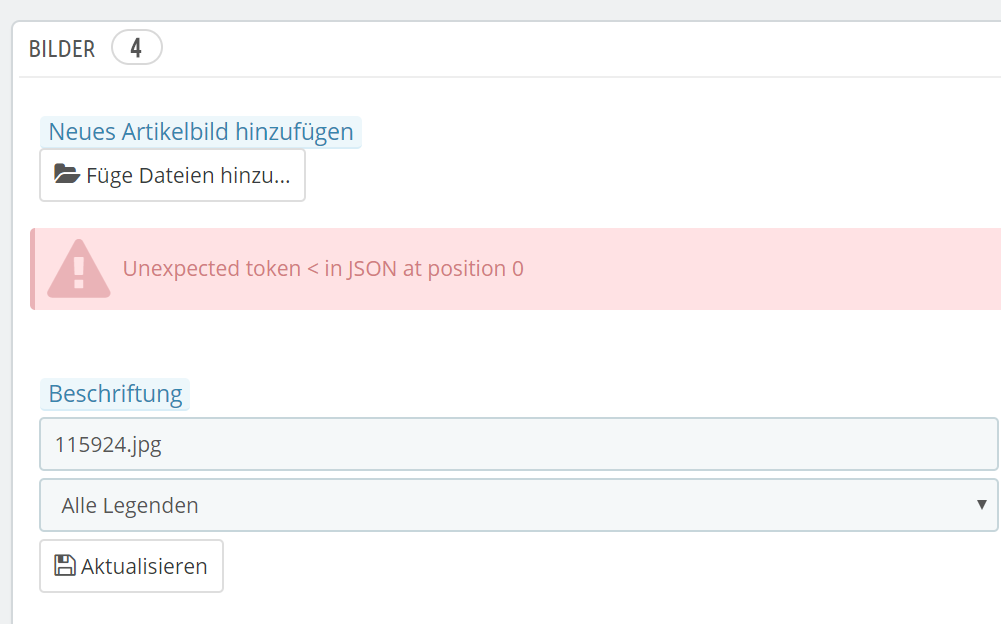Click the floppy disk save icon
Image resolution: width=1001 pixels, height=624 pixels.
point(65,566)
